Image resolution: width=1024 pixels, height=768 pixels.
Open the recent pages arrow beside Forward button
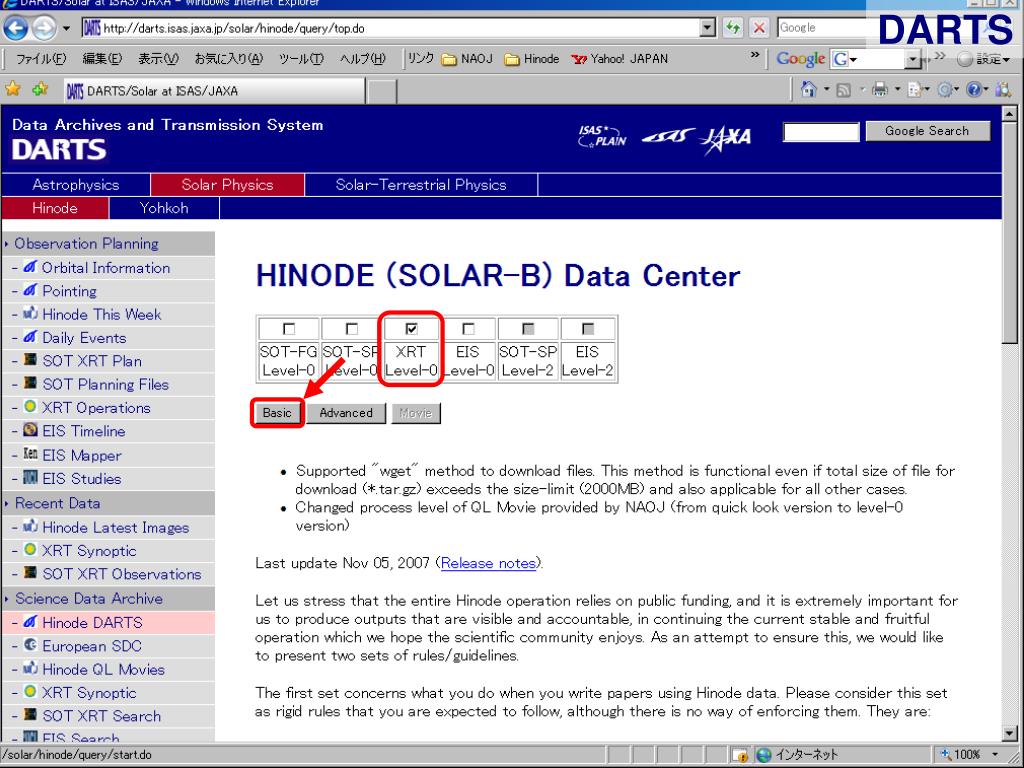pos(66,29)
